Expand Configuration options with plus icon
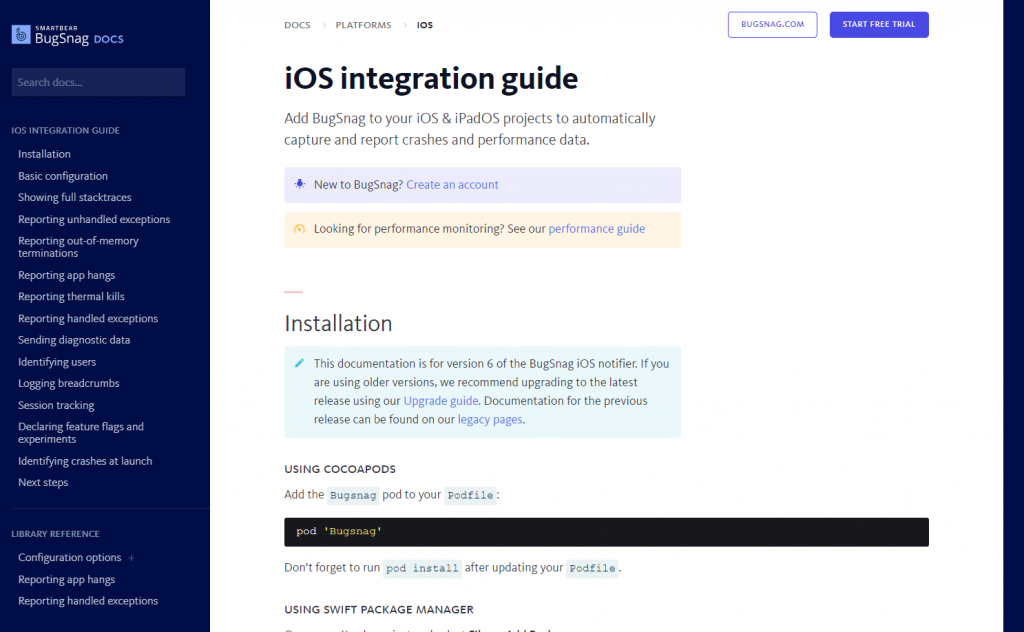 point(131,558)
